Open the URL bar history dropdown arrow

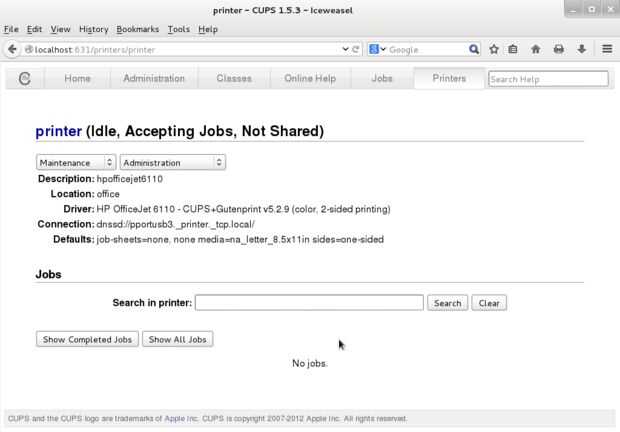pyautogui.click(x=345, y=49)
